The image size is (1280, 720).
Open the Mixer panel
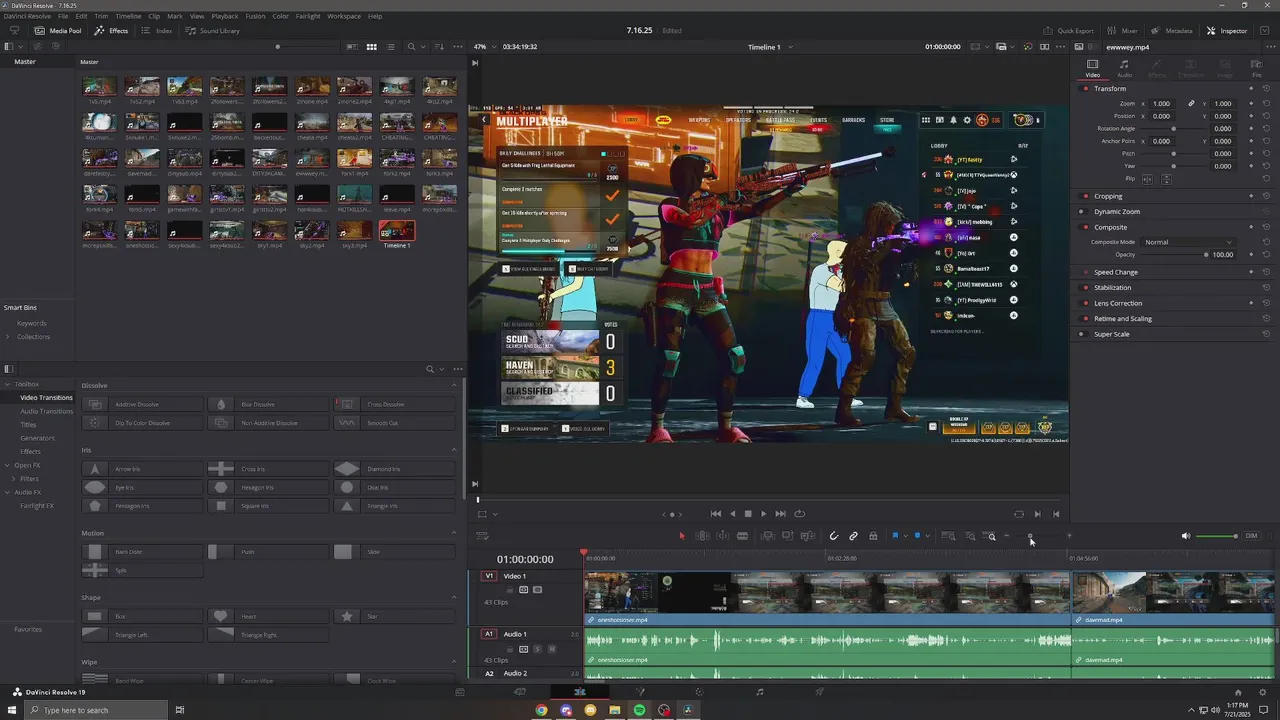1121,31
